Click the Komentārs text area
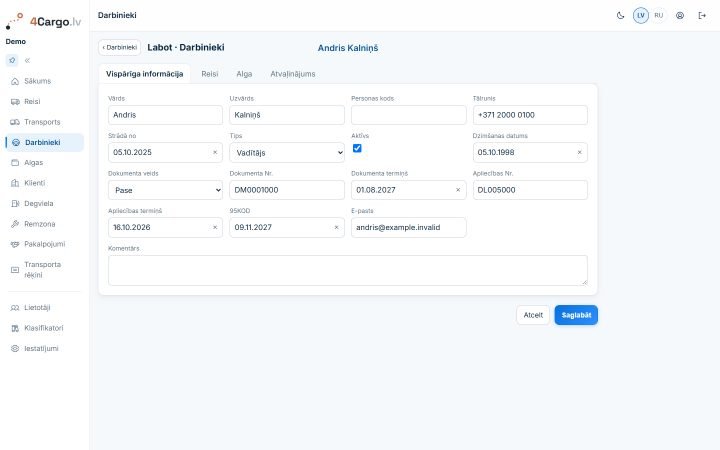Screen dimensions: 720x450 pos(348,270)
